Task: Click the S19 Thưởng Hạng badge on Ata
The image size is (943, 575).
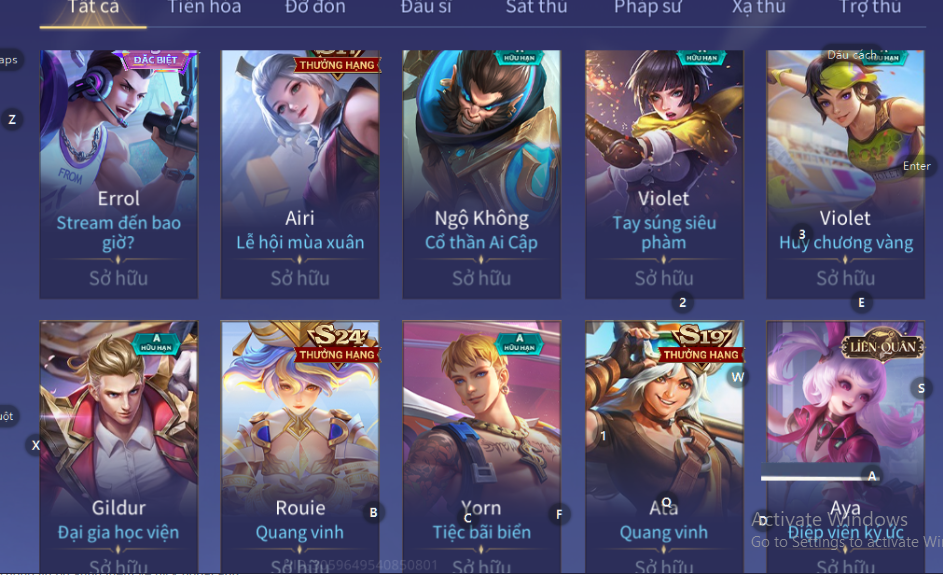Action: [701, 344]
